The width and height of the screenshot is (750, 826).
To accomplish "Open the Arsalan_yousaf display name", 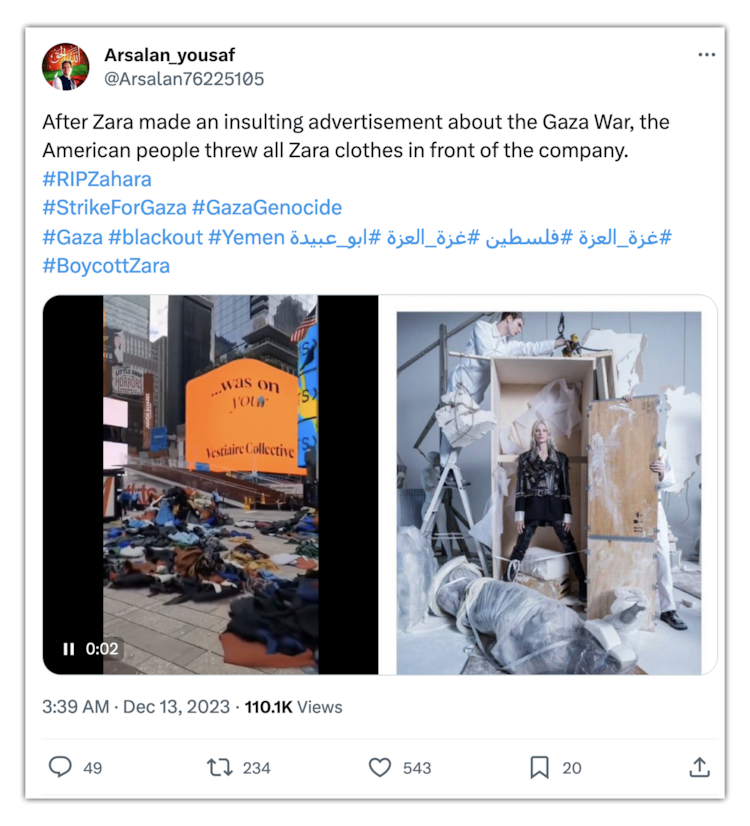I will point(170,55).
